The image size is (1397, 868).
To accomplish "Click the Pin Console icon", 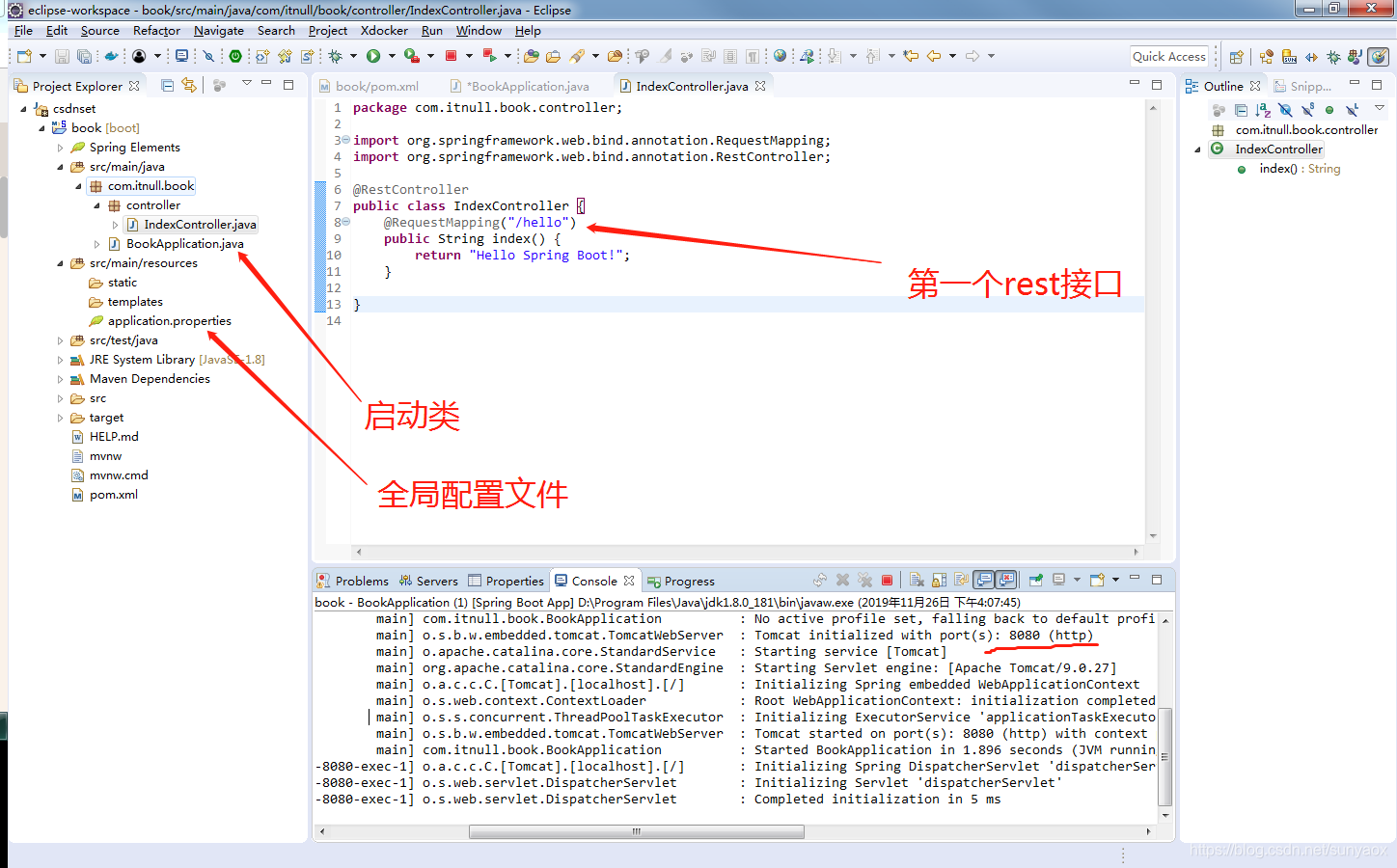I will click(x=1035, y=580).
